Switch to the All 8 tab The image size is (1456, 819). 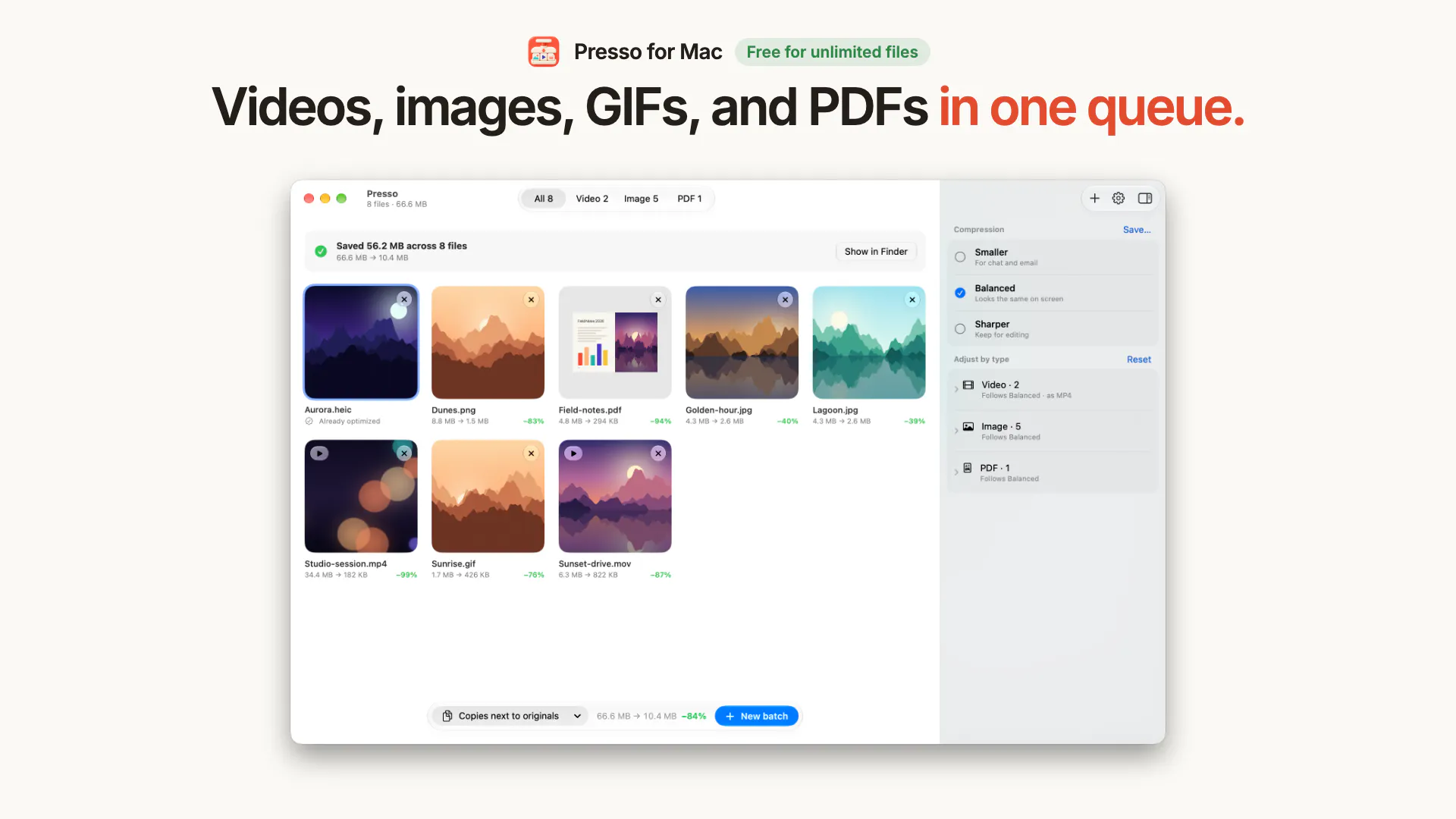[x=544, y=199]
